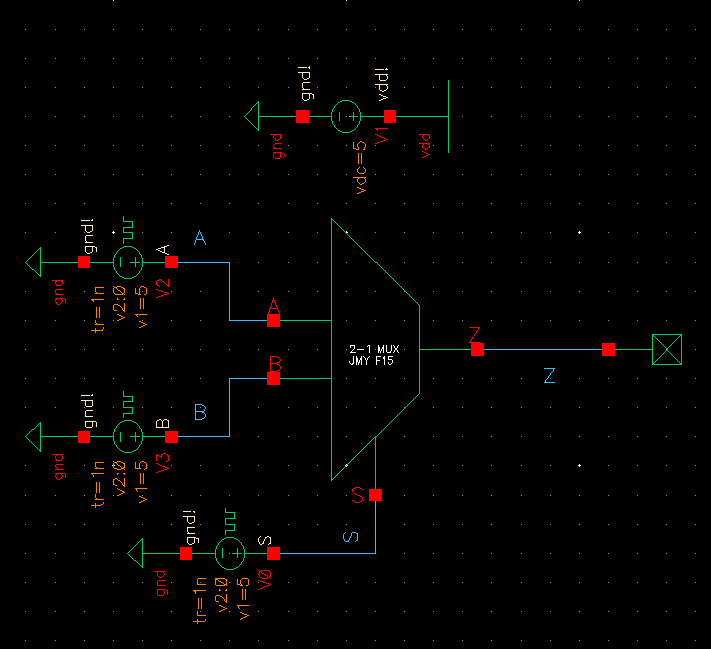Click the red wire node before output pin
The width and height of the screenshot is (711, 649).
tap(608, 349)
